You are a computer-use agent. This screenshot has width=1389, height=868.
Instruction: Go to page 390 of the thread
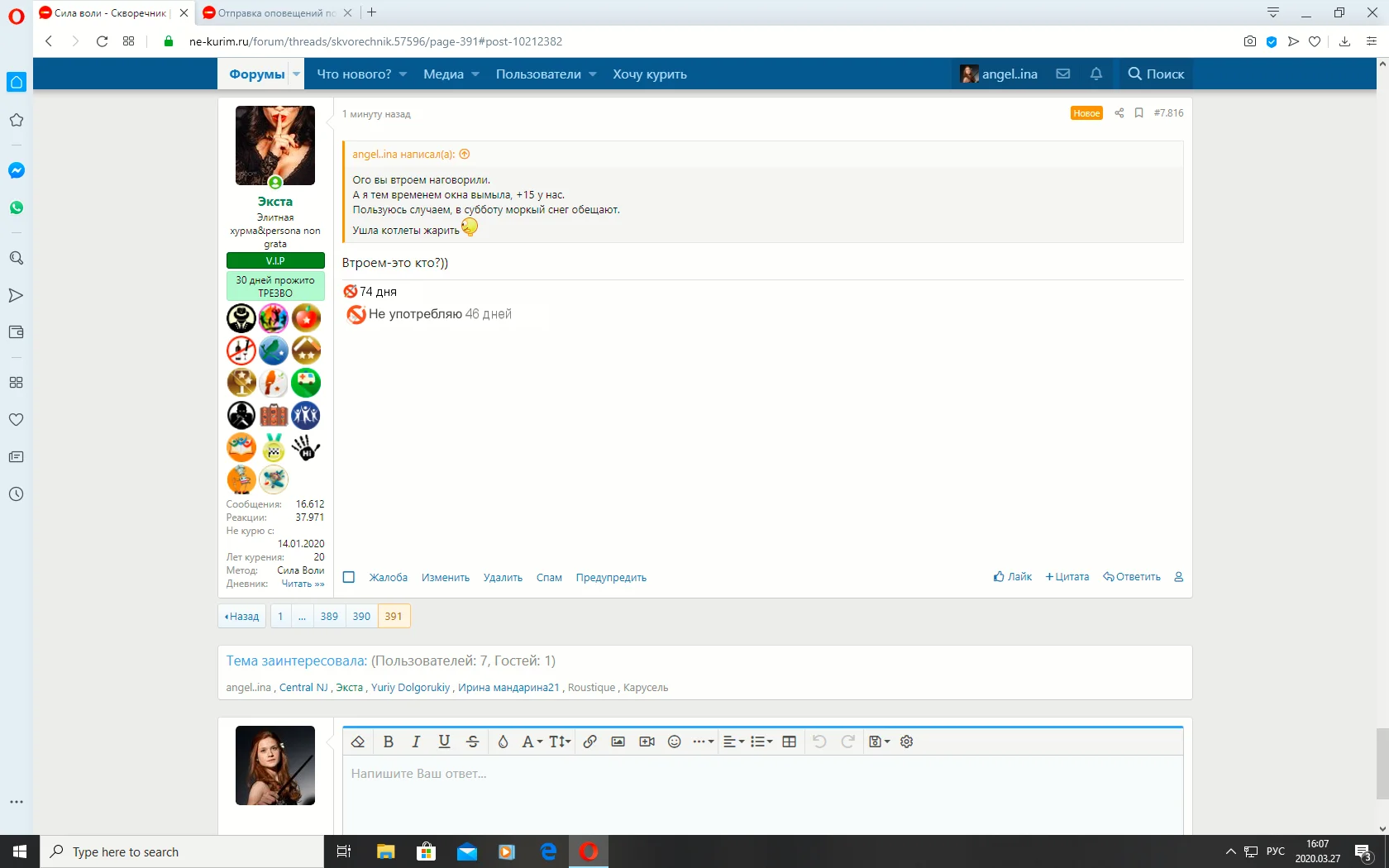point(361,616)
